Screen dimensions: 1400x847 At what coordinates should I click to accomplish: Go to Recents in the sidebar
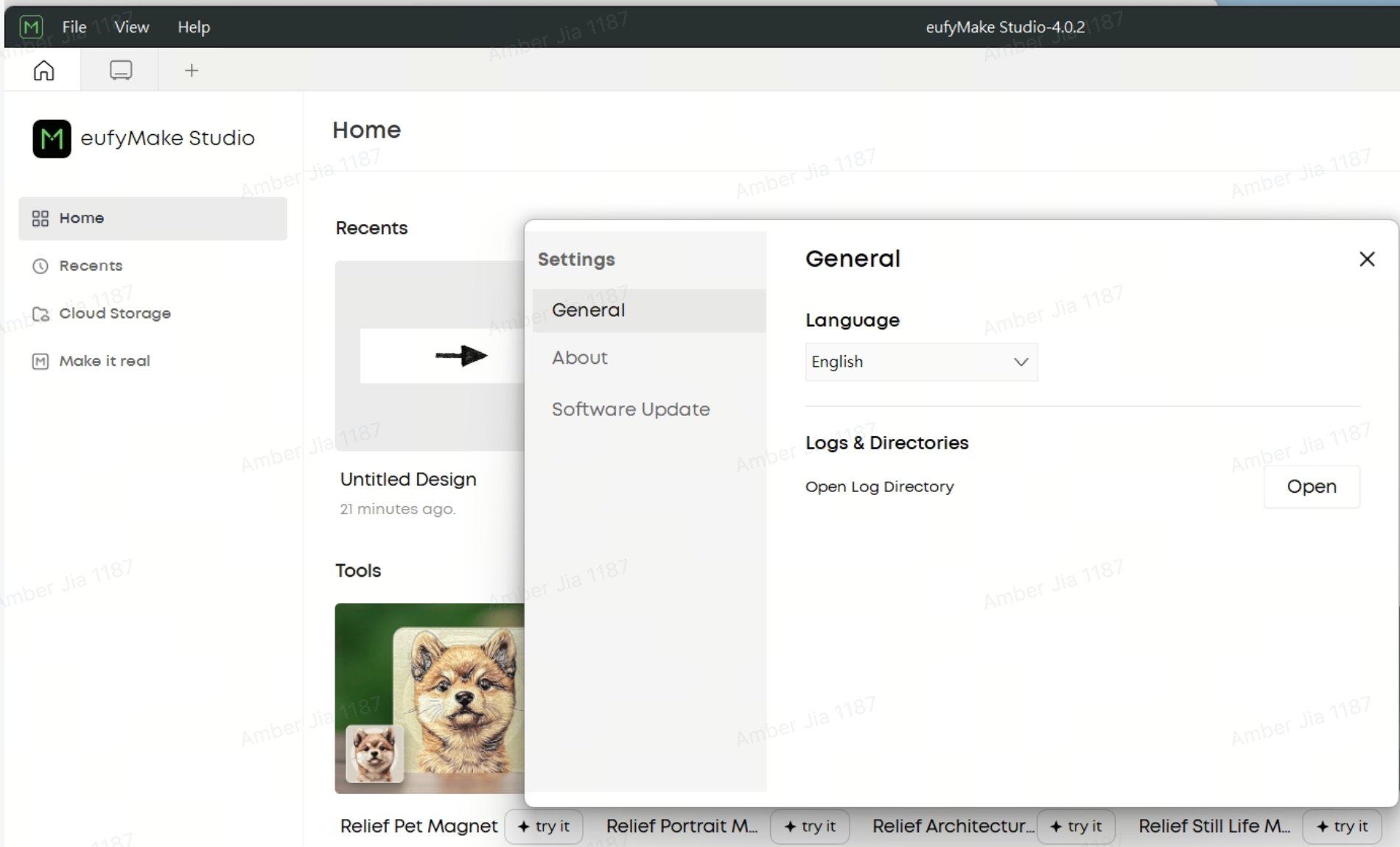[x=91, y=266]
